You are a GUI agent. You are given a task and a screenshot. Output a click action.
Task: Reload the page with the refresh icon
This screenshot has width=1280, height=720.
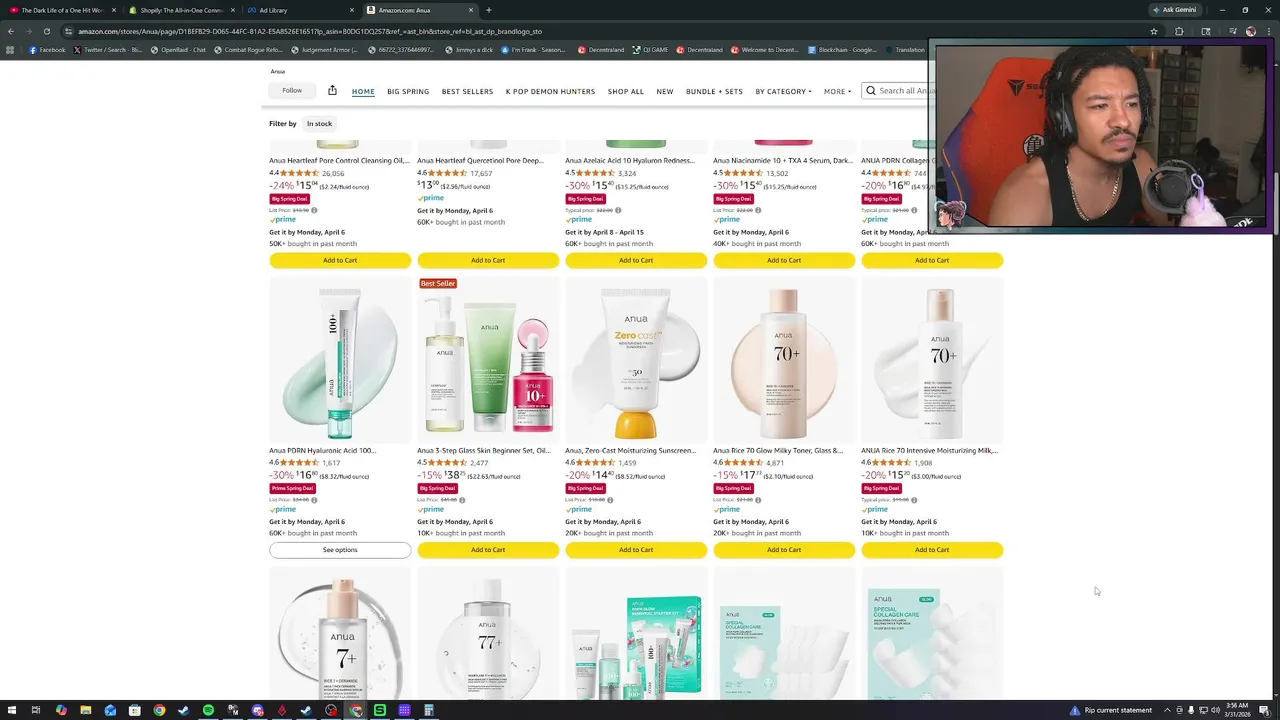pyautogui.click(x=46, y=31)
